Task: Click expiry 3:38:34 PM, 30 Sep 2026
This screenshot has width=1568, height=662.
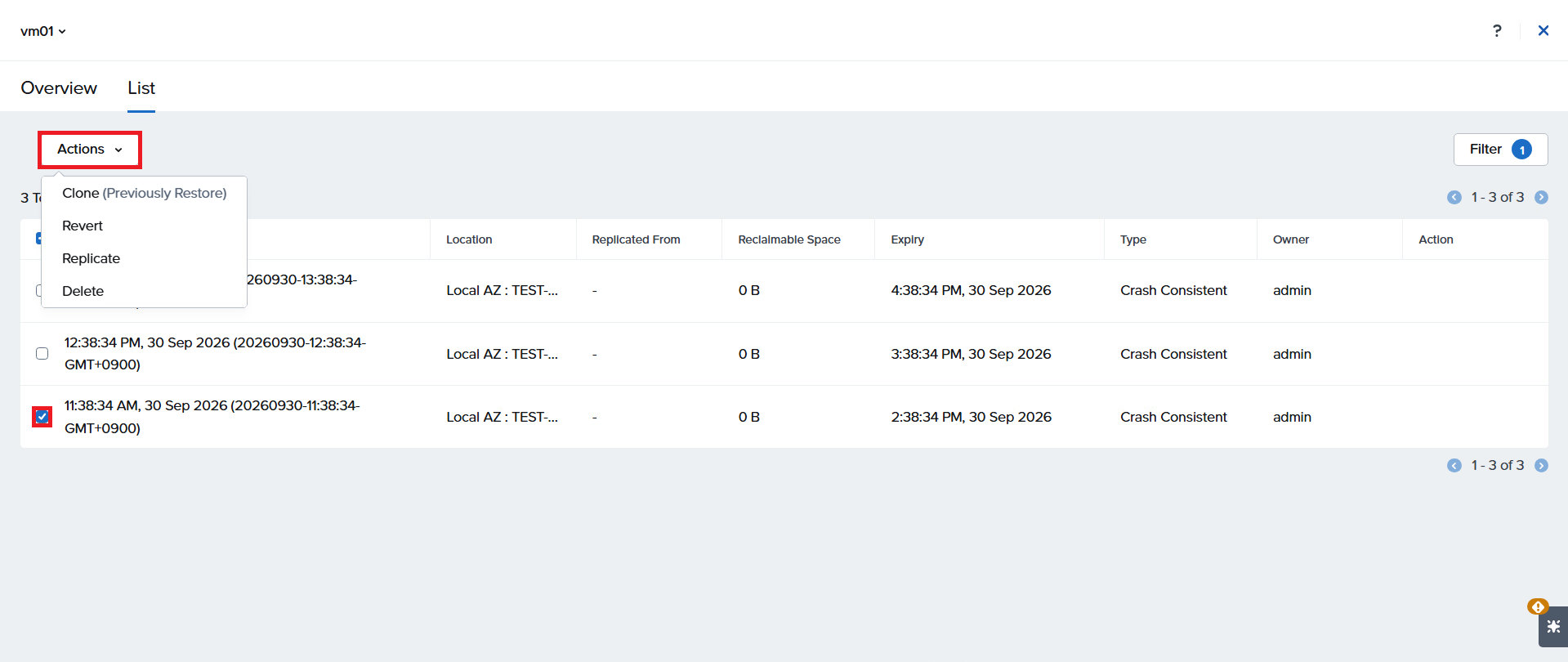Action: coord(971,354)
